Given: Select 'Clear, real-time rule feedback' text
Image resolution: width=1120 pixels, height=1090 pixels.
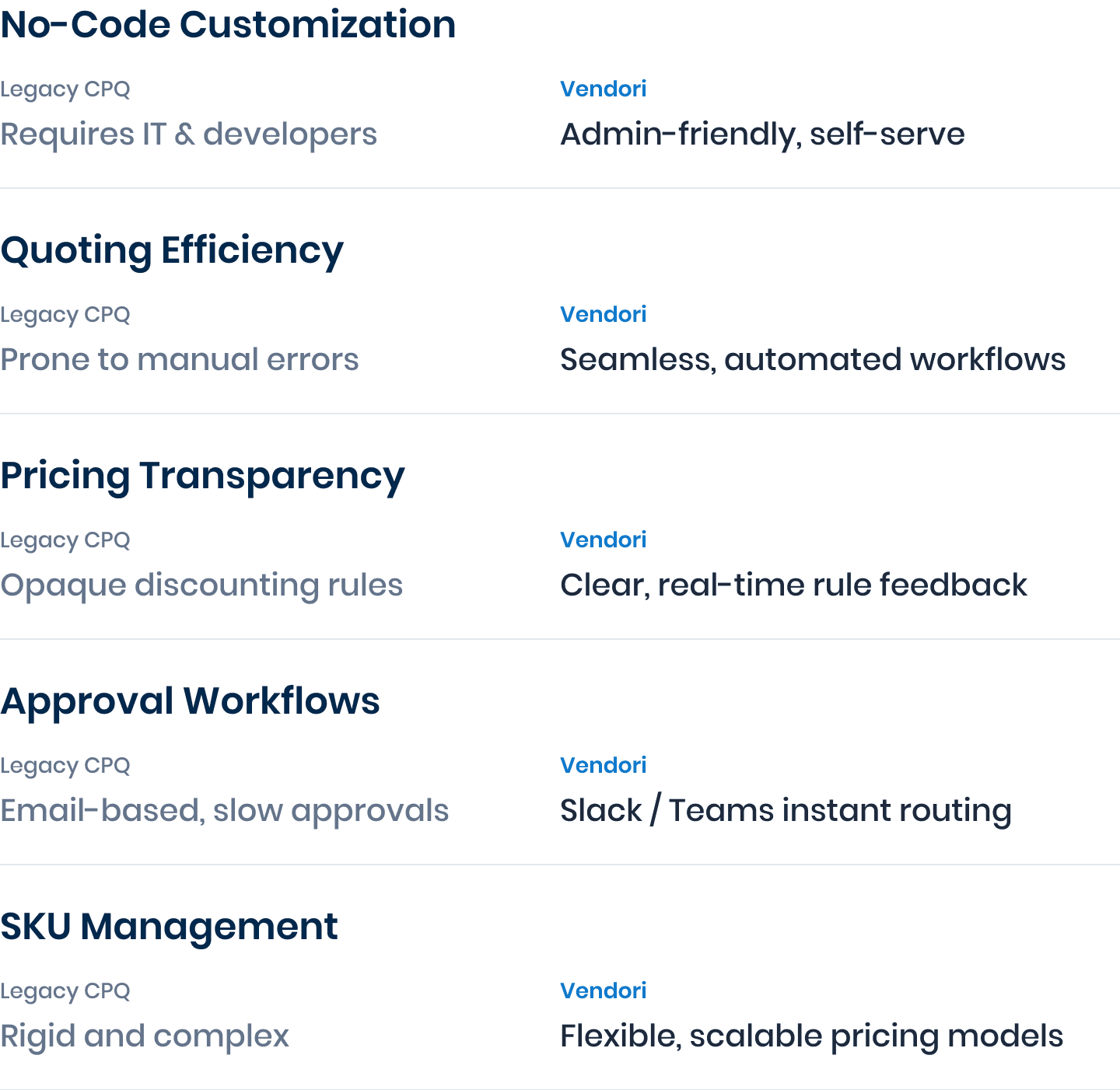Looking at the screenshot, I should pos(793,585).
